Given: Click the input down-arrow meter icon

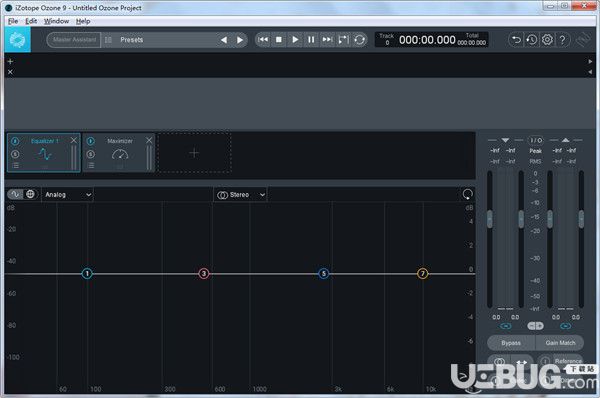Looking at the screenshot, I should pos(505,140).
